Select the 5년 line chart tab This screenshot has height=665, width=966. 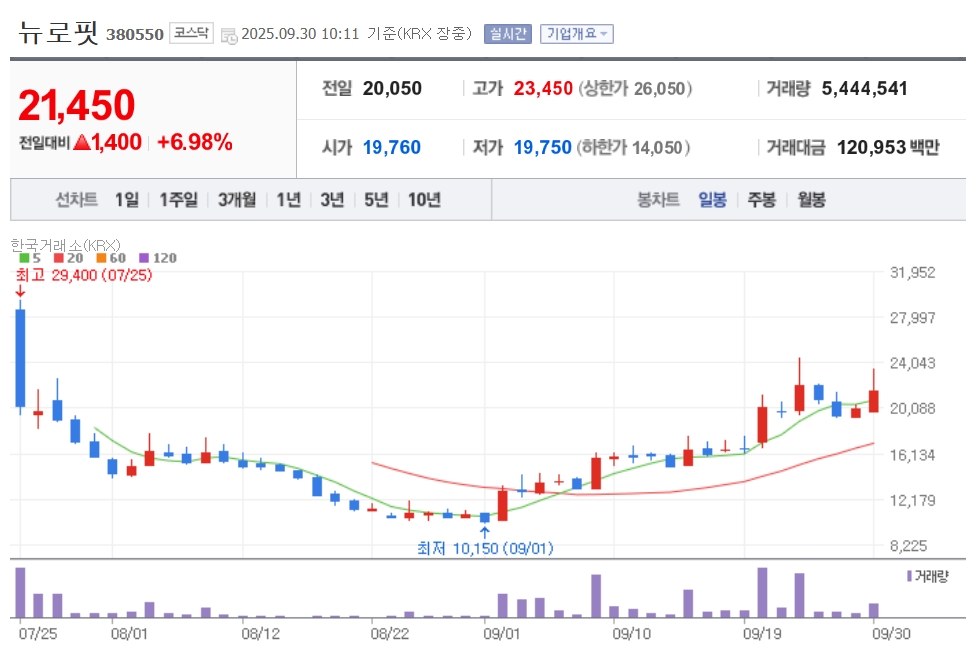[x=376, y=200]
